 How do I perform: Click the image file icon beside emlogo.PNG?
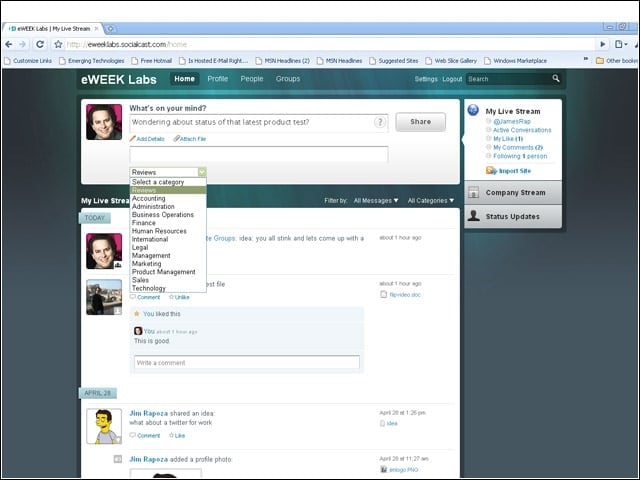[384, 469]
